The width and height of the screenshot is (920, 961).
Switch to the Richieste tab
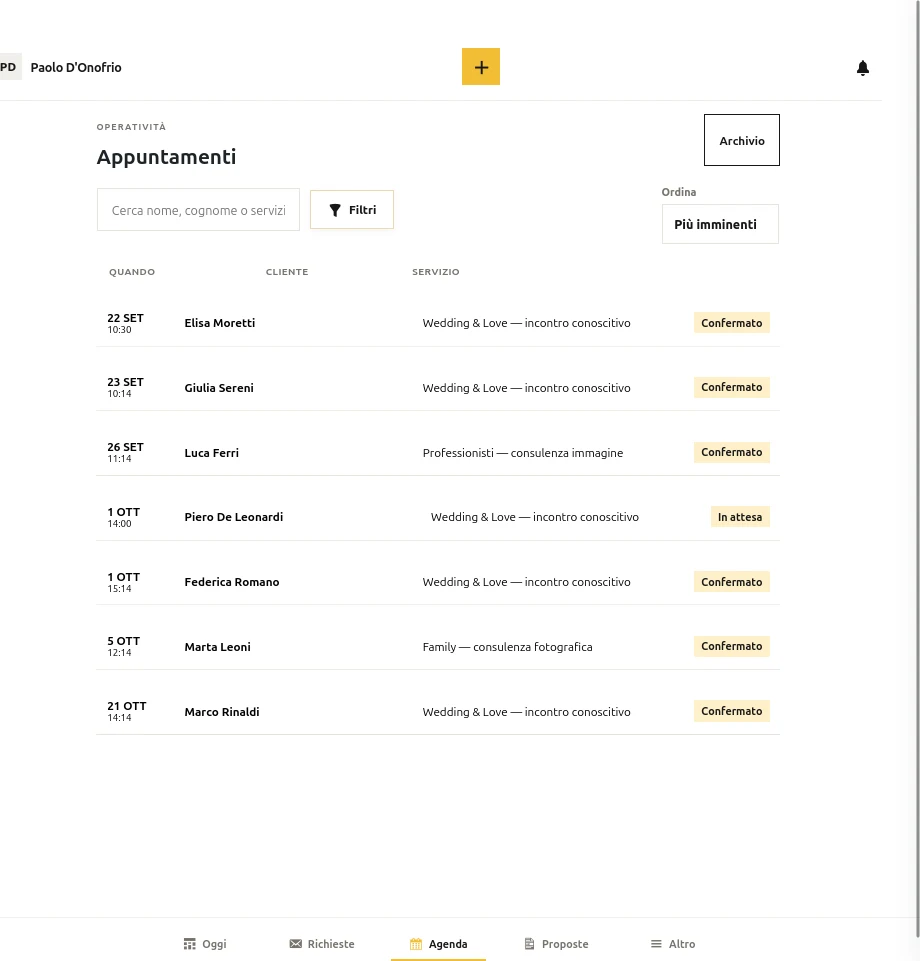(322, 944)
